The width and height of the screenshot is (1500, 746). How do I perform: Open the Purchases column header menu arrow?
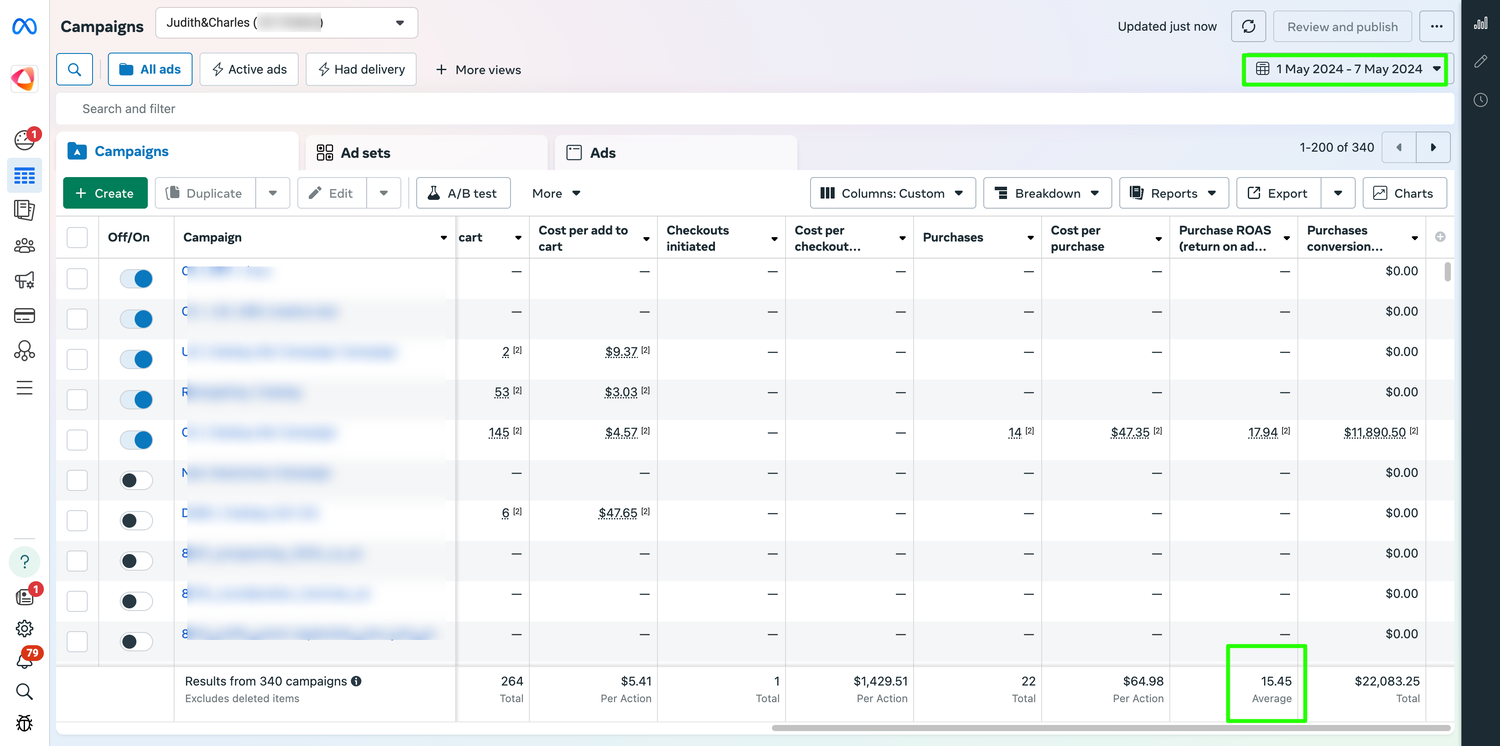pyautogui.click(x=1030, y=238)
